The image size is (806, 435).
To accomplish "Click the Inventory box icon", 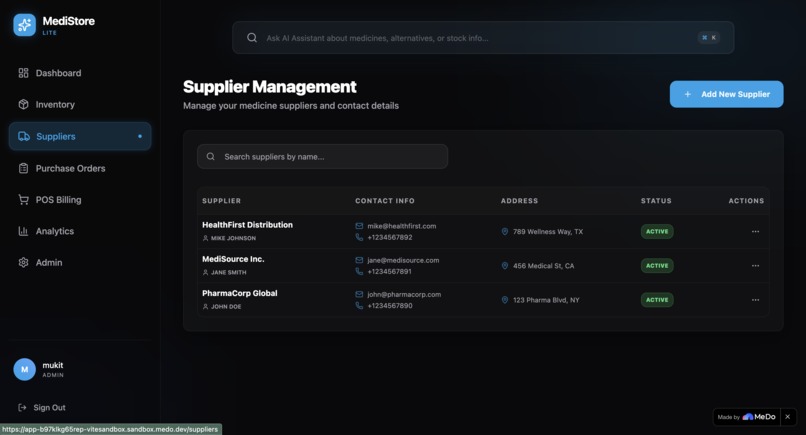I will click(23, 104).
